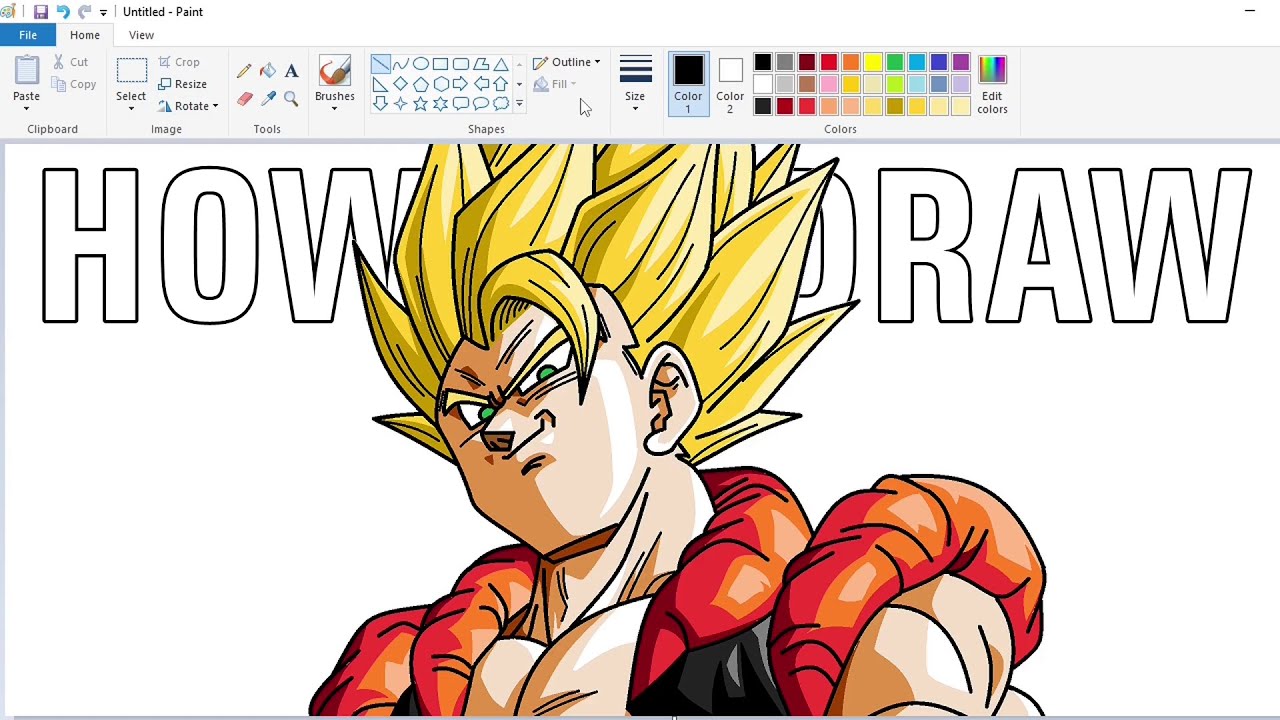Choose the Pentagon shape
The image size is (1280, 720).
420,84
